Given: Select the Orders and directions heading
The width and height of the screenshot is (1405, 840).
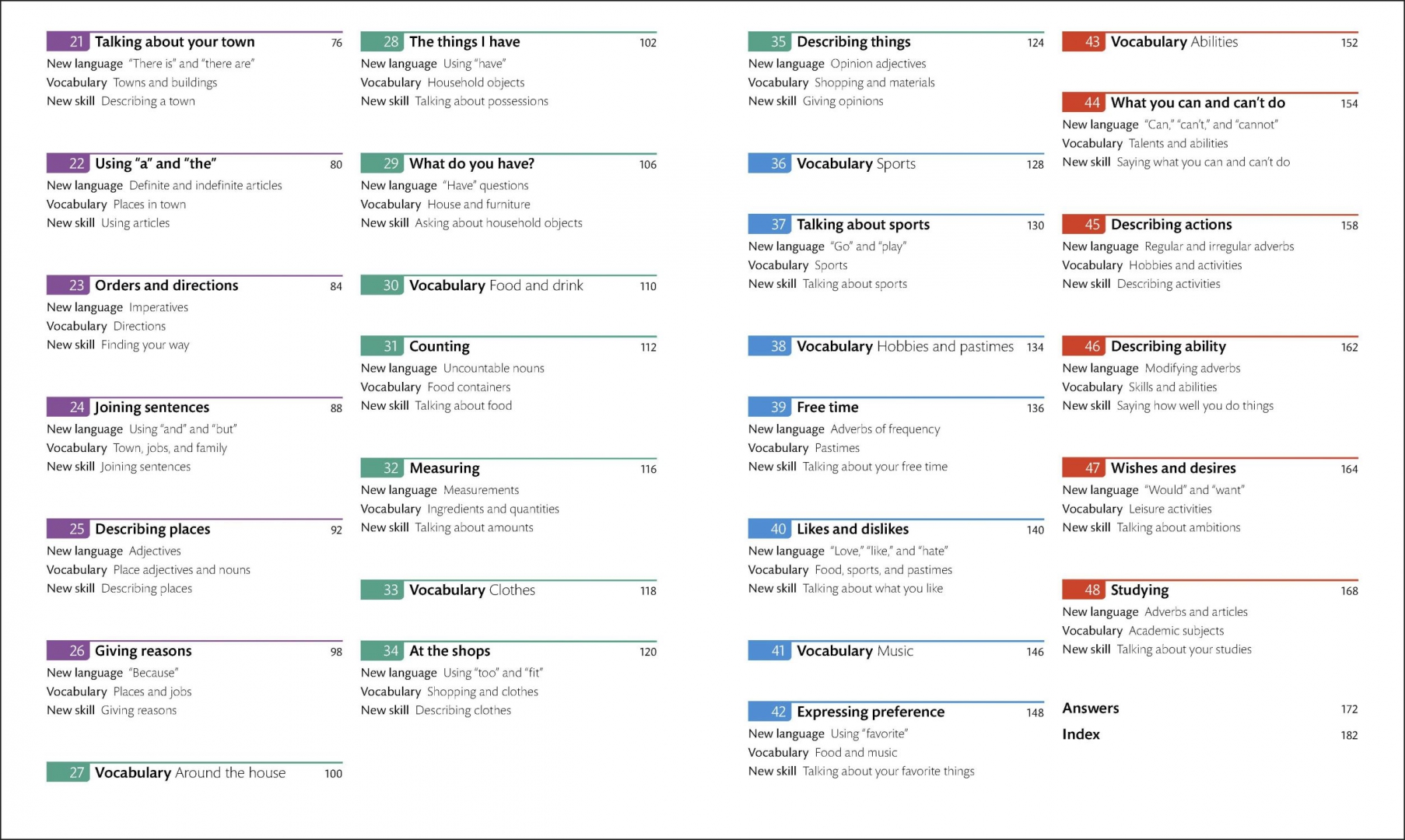Looking at the screenshot, I should [x=166, y=285].
